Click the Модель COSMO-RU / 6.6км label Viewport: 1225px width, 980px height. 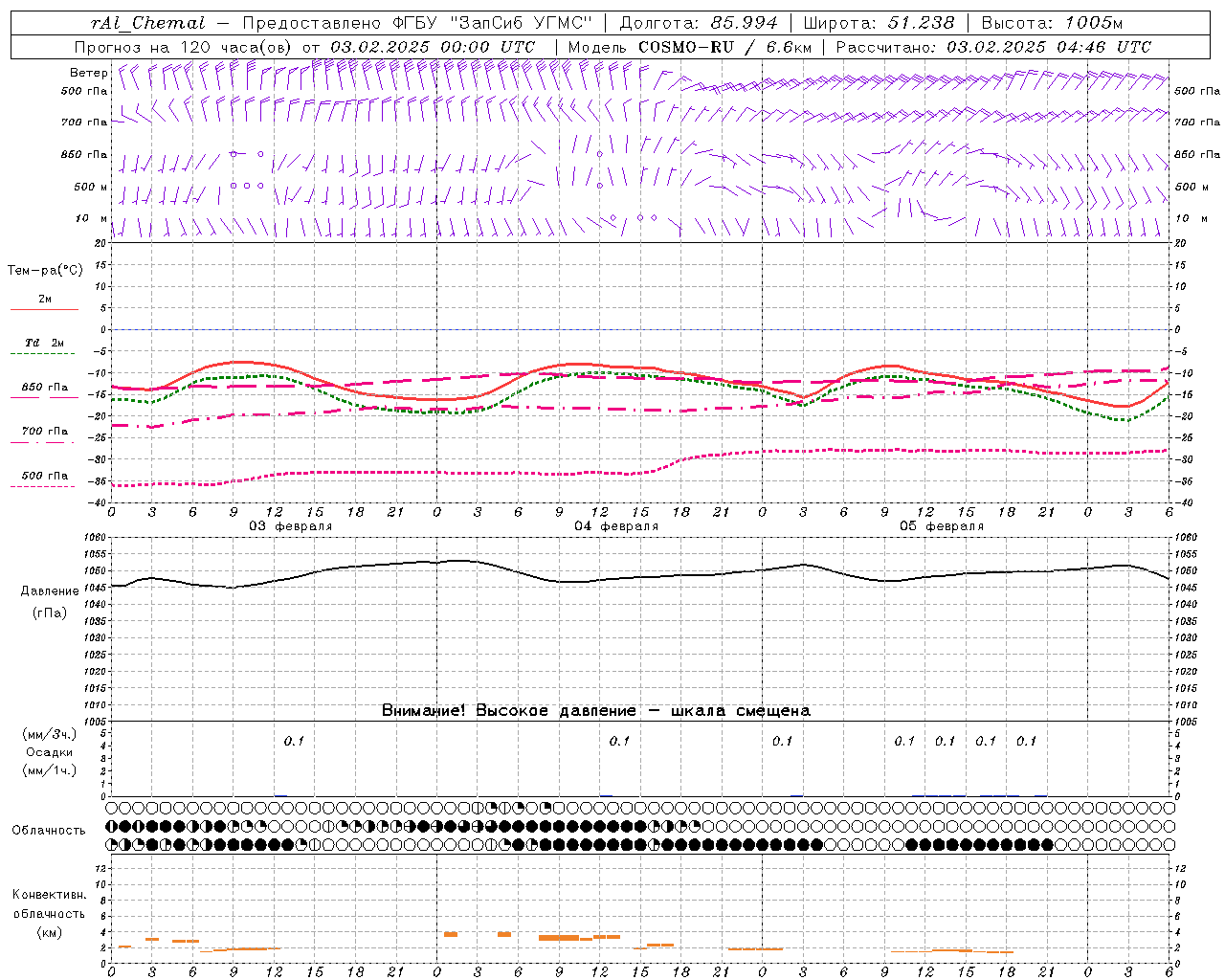pos(689,47)
